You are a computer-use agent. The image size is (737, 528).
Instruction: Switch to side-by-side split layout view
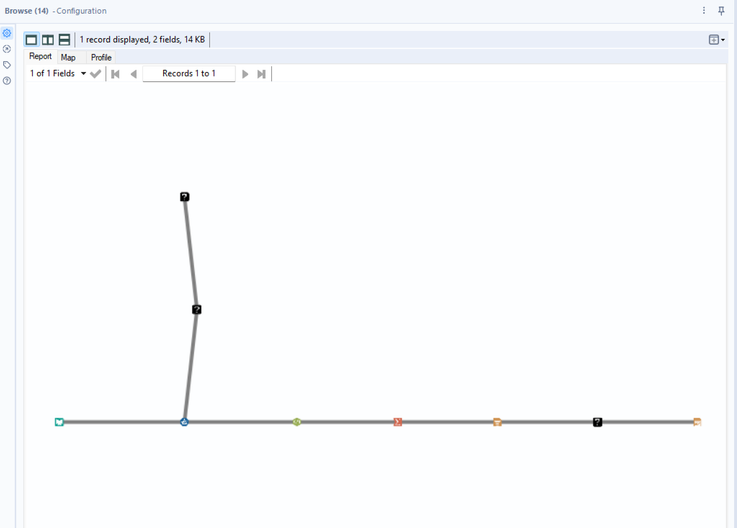(x=48, y=39)
